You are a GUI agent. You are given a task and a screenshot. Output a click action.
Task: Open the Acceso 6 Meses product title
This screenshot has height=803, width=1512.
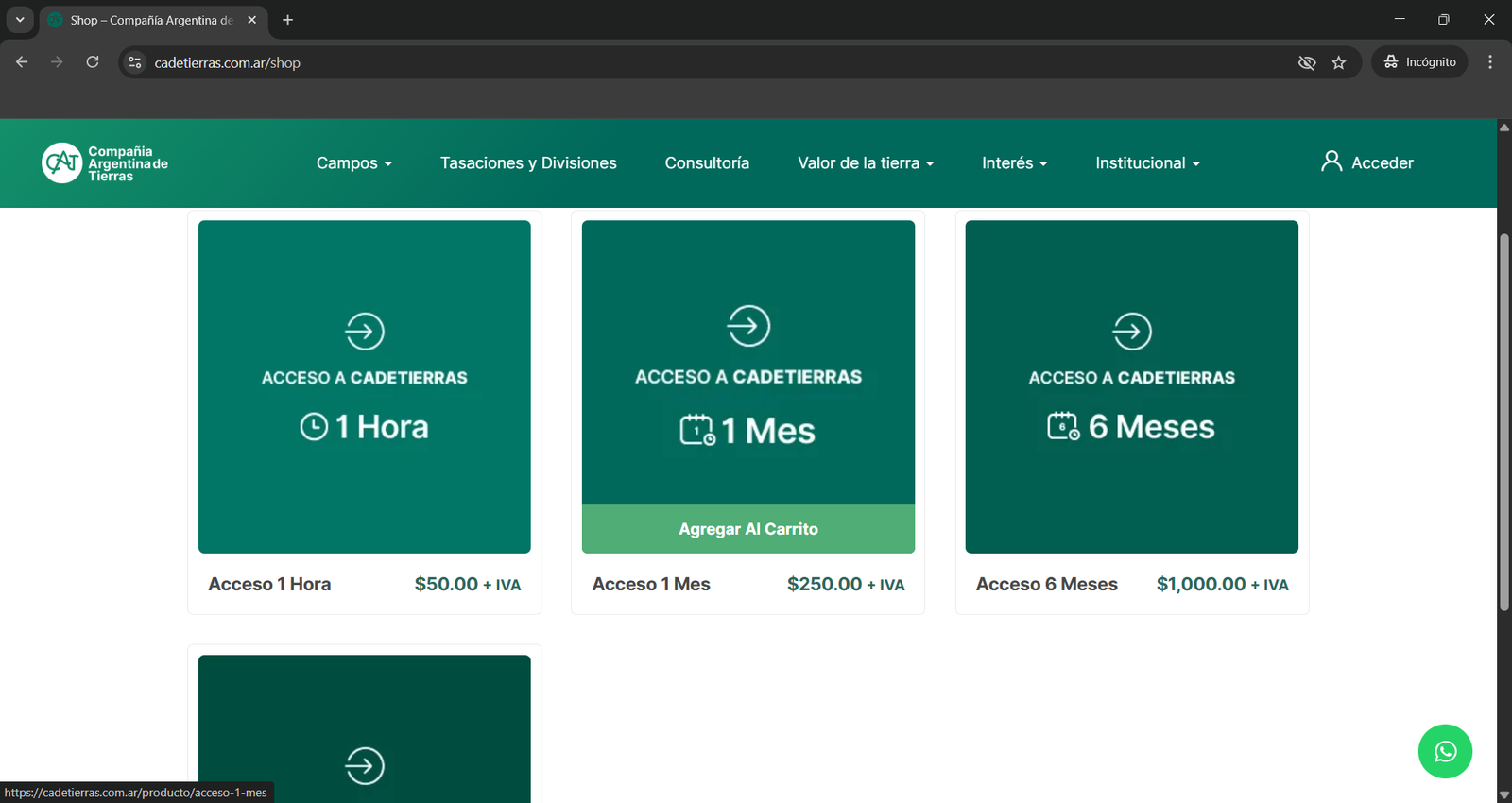[x=1047, y=585]
